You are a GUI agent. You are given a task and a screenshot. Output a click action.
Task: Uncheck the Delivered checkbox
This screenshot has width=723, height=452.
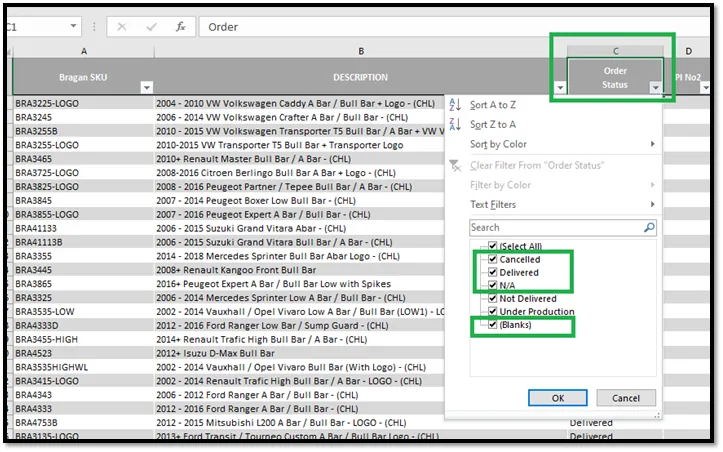click(492, 272)
